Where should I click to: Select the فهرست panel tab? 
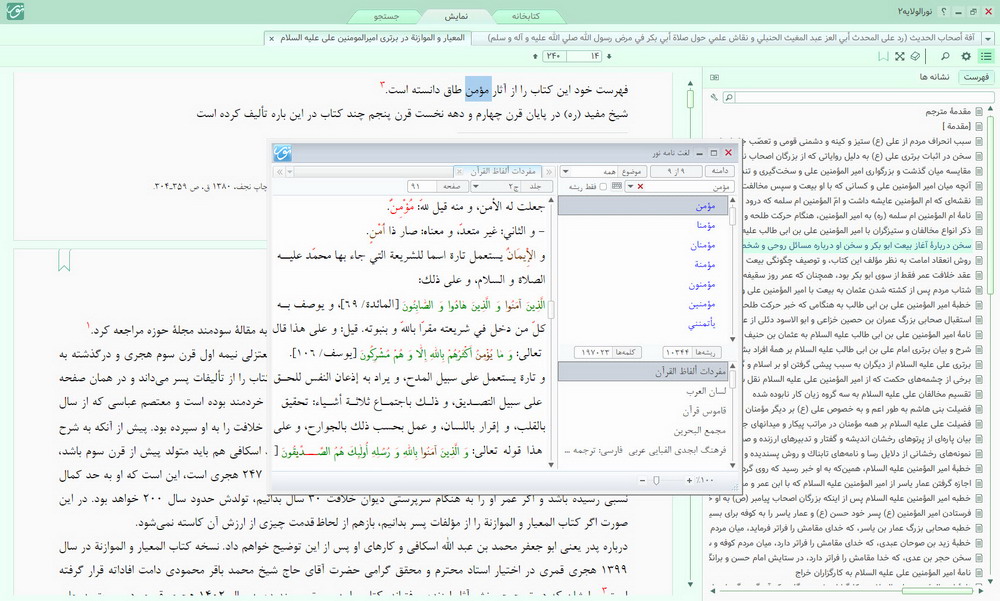[x=976, y=77]
